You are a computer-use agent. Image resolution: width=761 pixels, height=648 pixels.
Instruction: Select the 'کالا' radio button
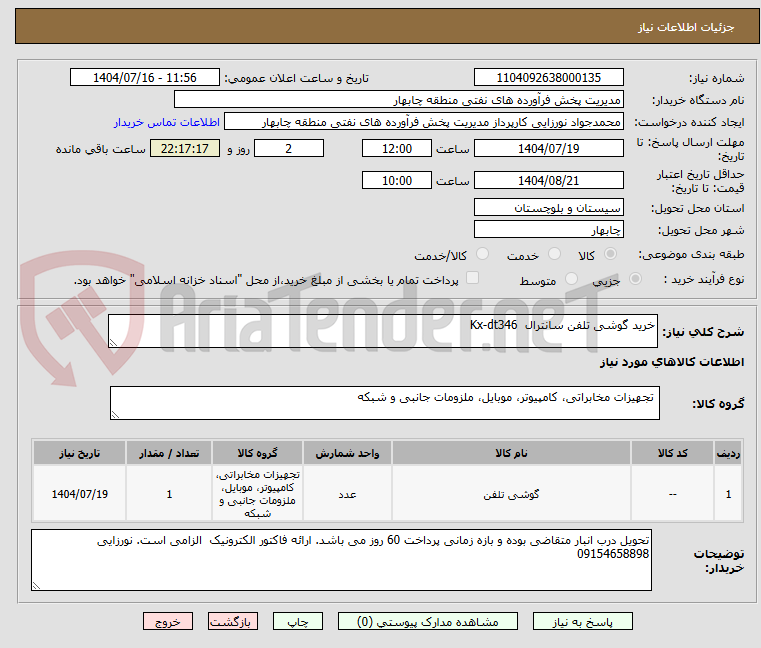click(610, 254)
